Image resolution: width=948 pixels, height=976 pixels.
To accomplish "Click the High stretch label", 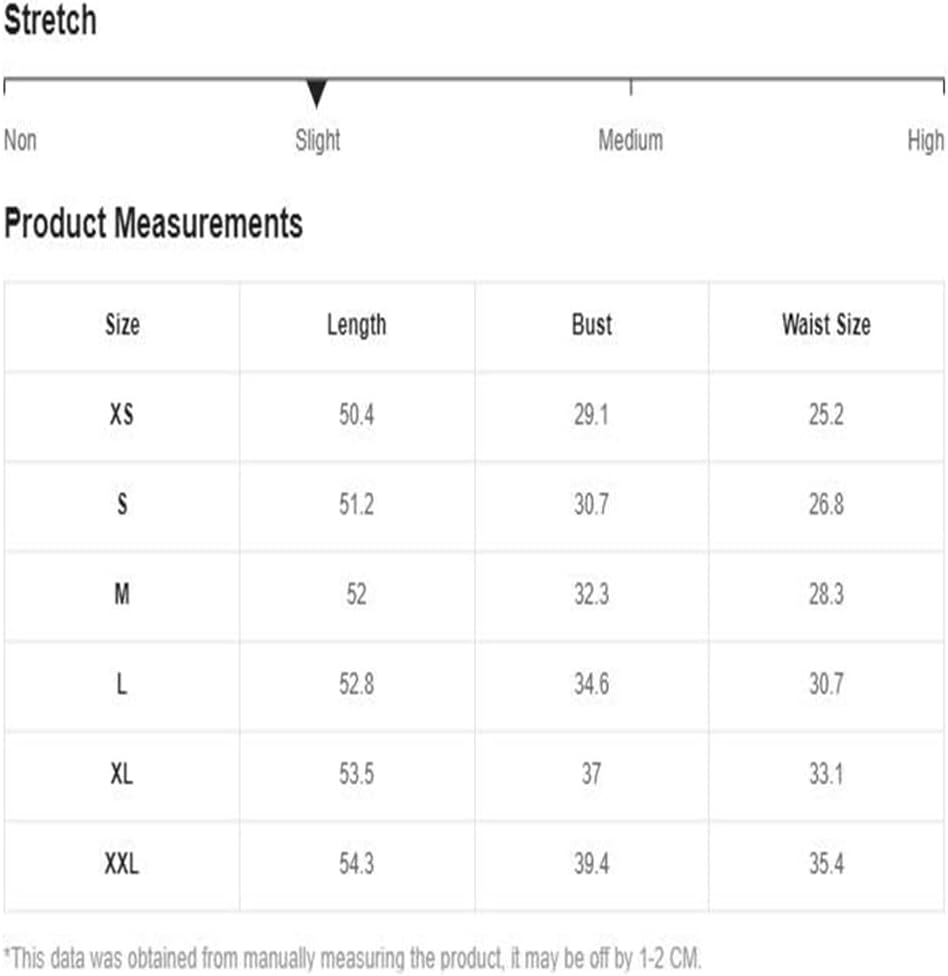I will click(926, 141).
